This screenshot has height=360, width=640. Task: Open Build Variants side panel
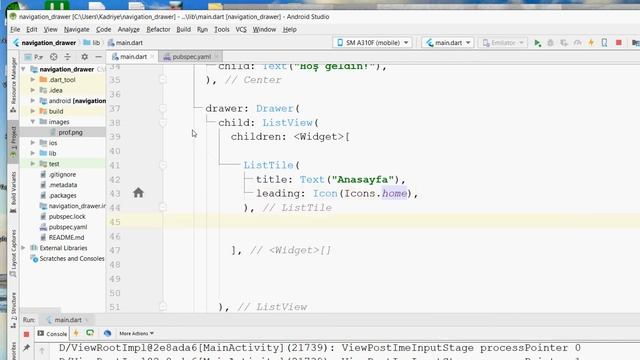[13, 192]
